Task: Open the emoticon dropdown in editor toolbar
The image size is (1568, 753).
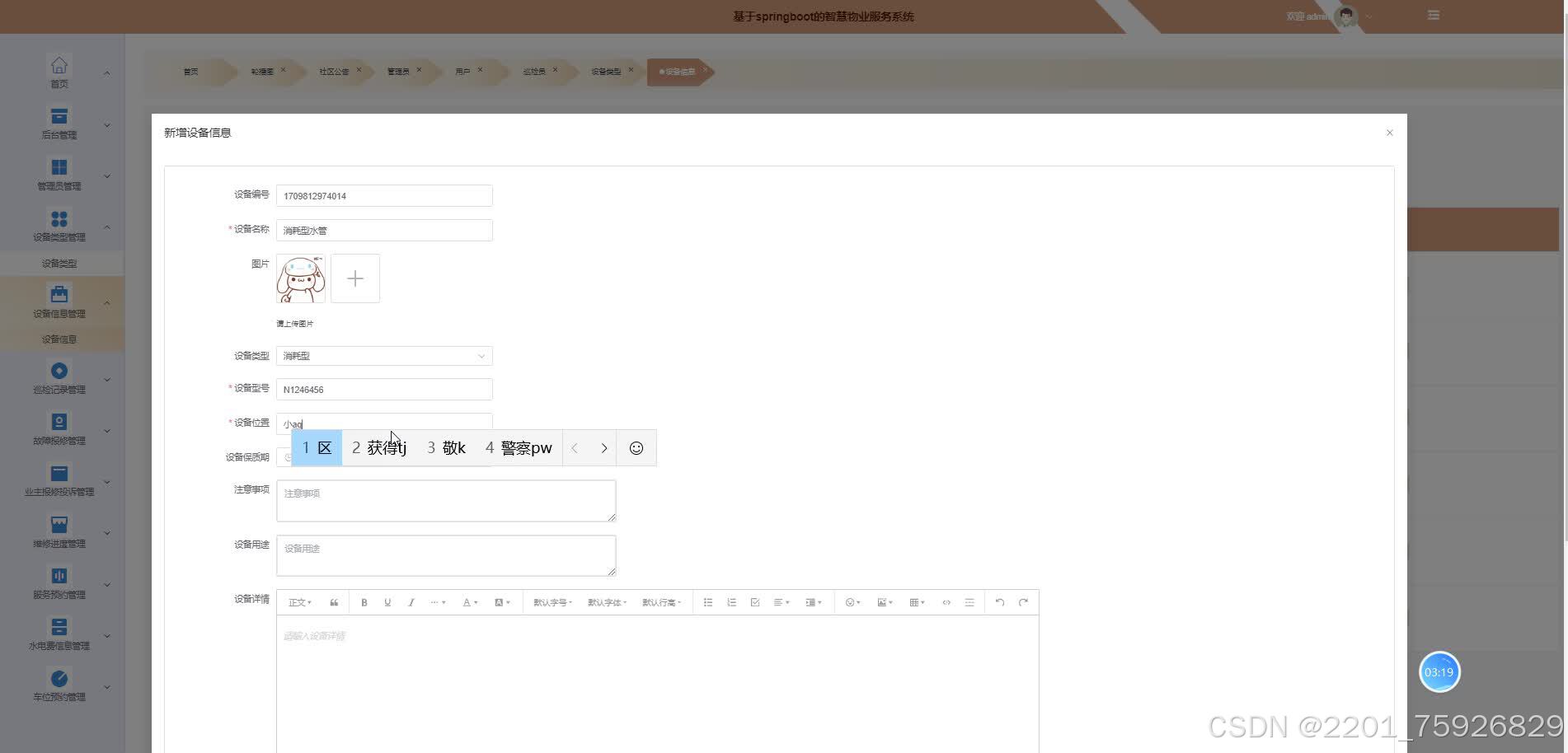Action: pos(852,602)
